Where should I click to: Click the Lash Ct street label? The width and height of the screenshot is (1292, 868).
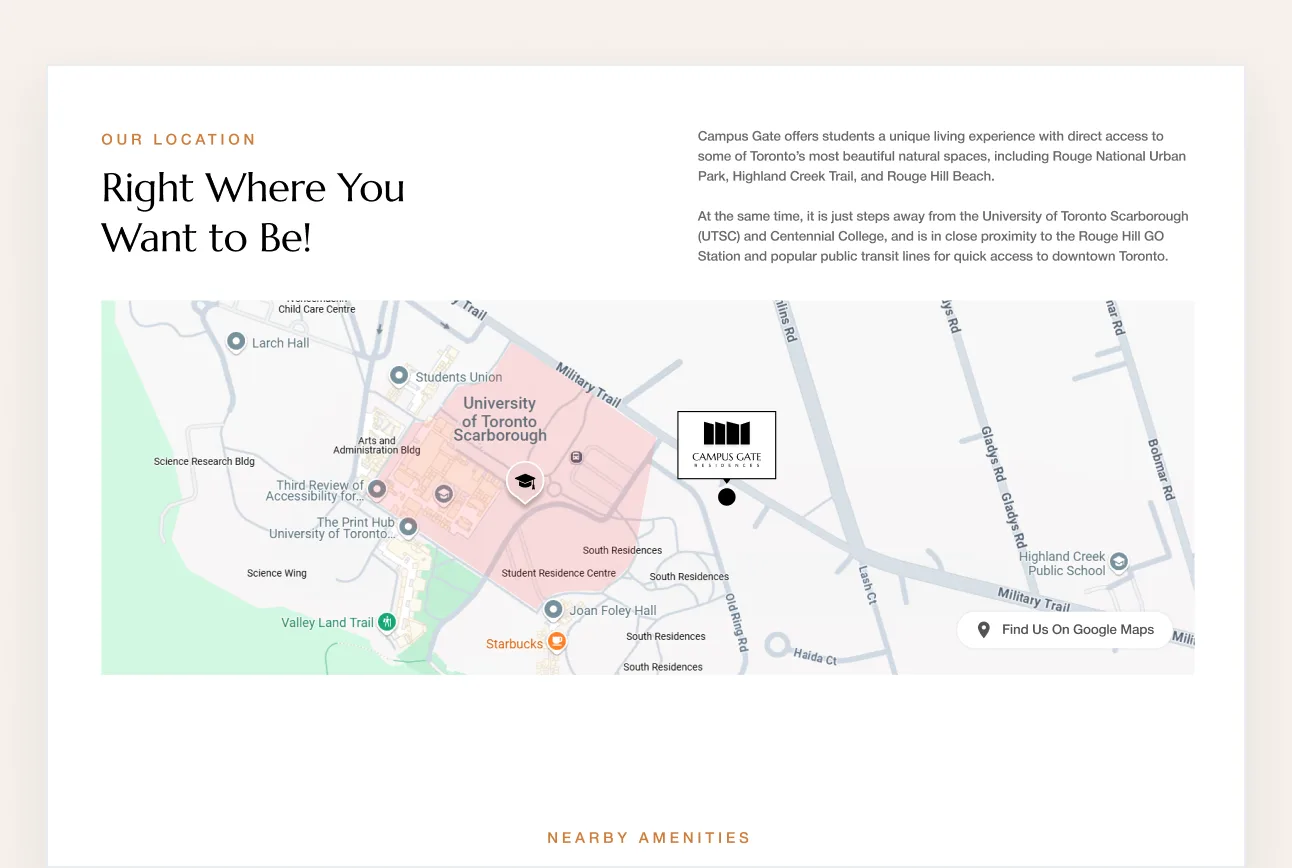click(x=867, y=585)
